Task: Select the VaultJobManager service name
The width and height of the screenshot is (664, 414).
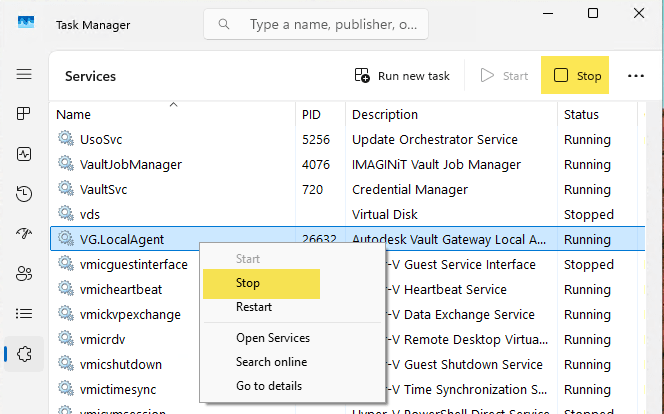Action: tap(130, 165)
